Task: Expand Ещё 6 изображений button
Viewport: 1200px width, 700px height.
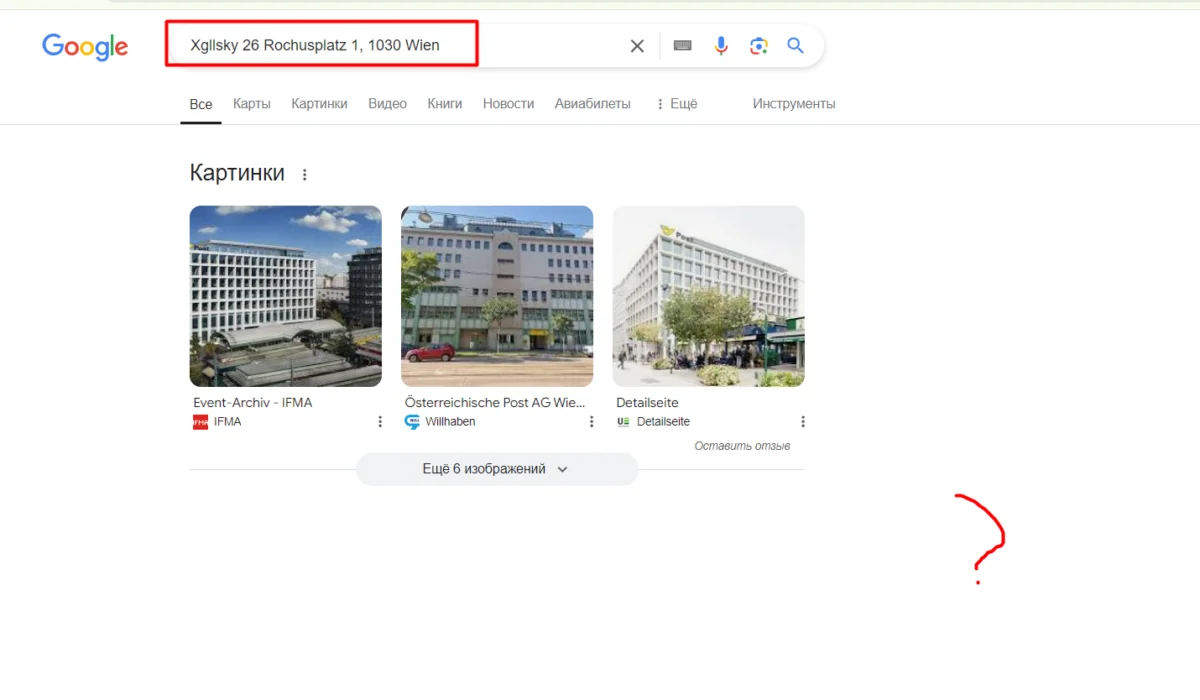Action: 497,469
